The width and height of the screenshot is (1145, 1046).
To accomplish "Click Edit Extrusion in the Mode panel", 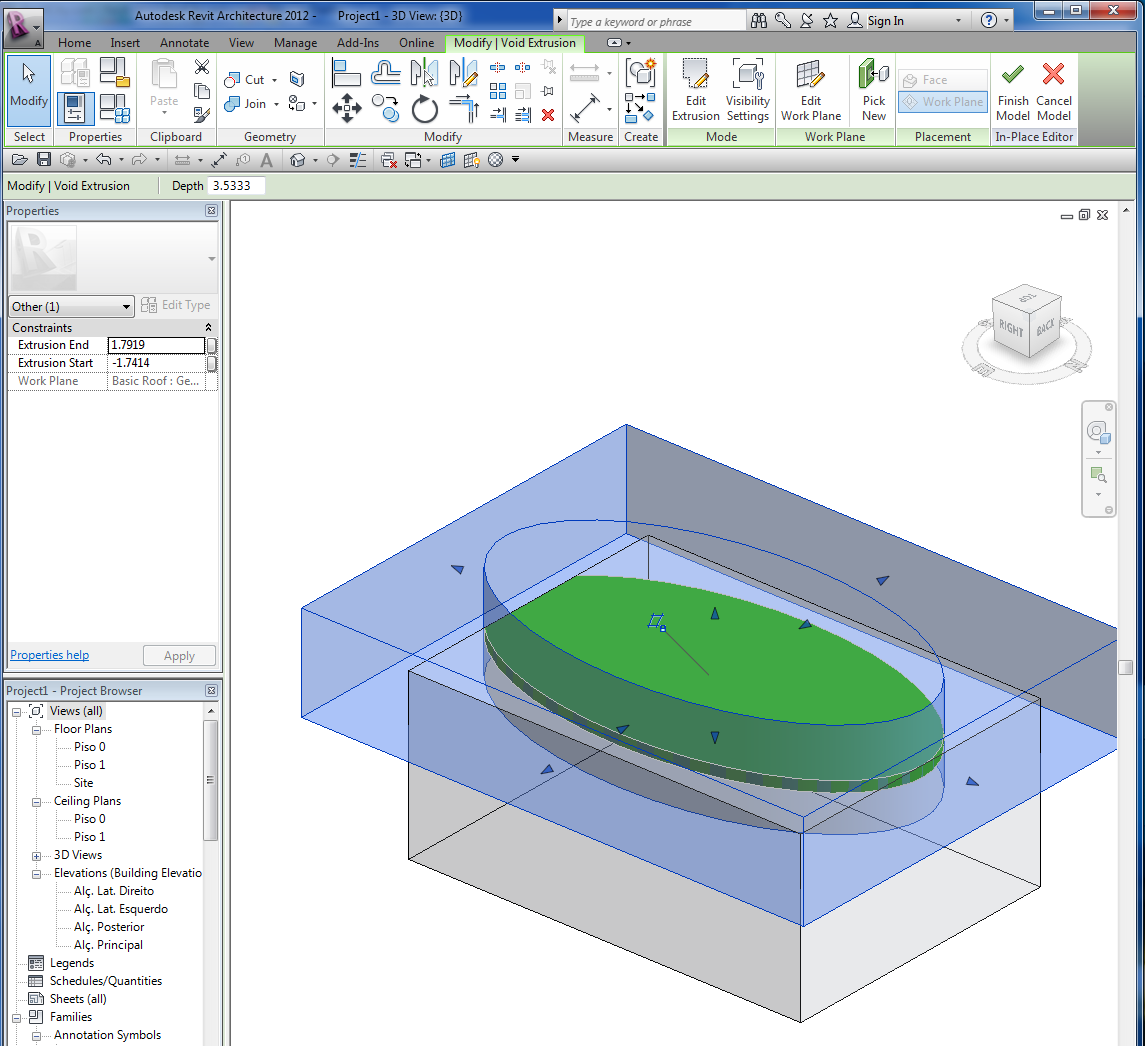I will (695, 90).
